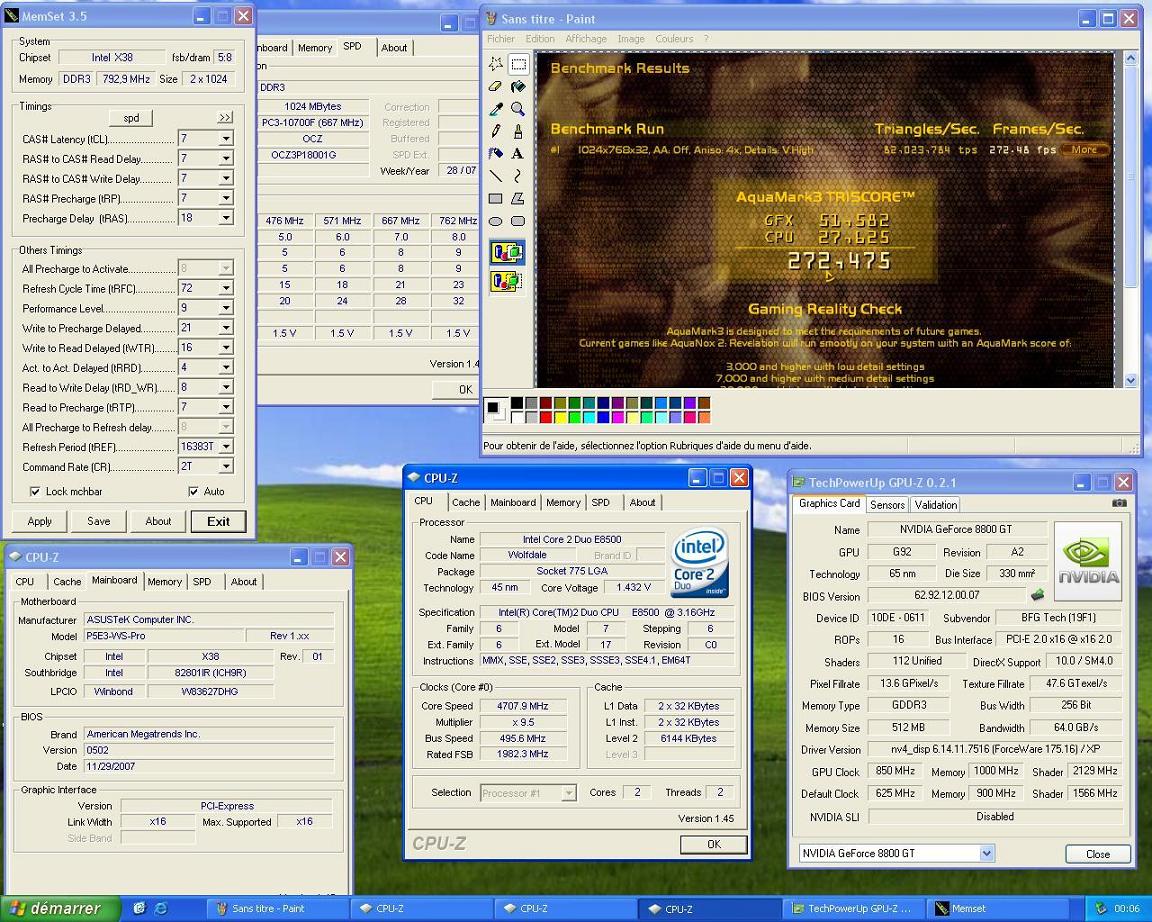Open the Performance Level dropdown
1152x922 pixels.
(226, 308)
